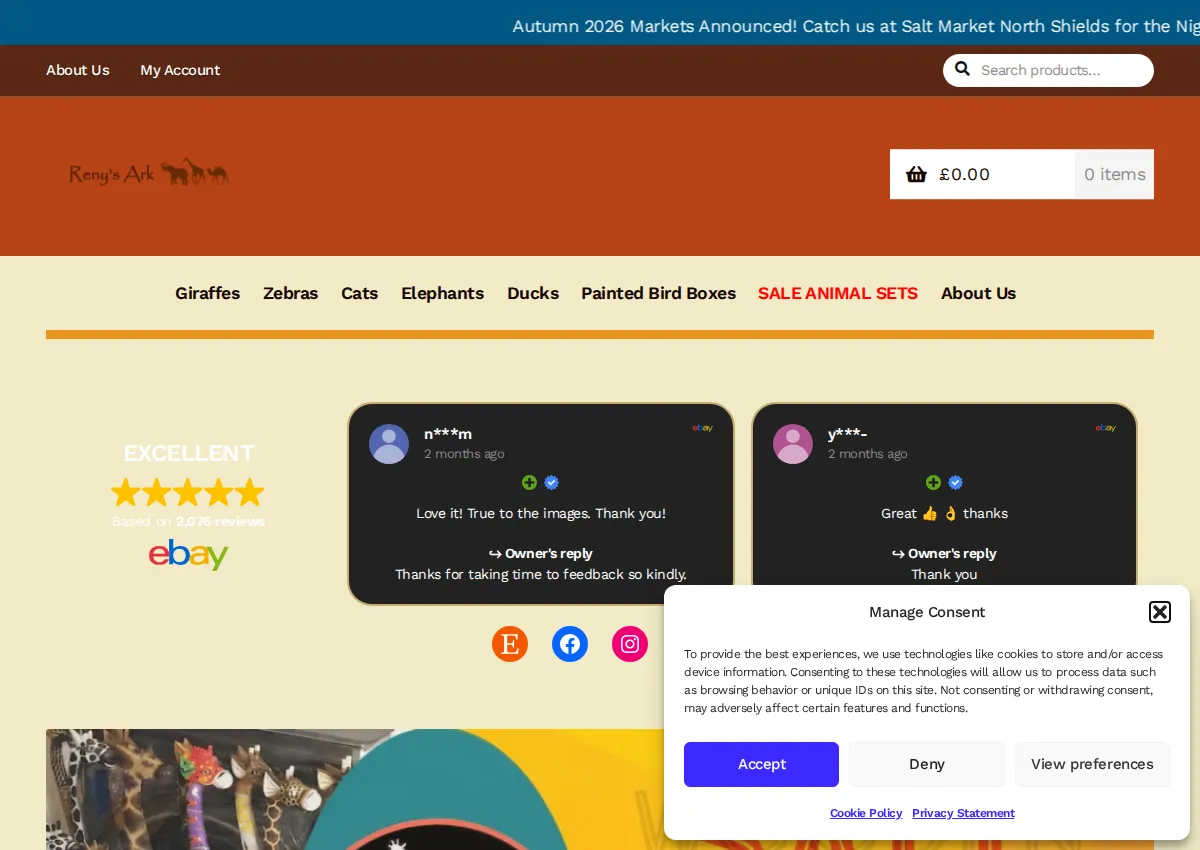Click the 2,076 reviews text
Viewport: 1200px width, 850px height.
point(220,521)
